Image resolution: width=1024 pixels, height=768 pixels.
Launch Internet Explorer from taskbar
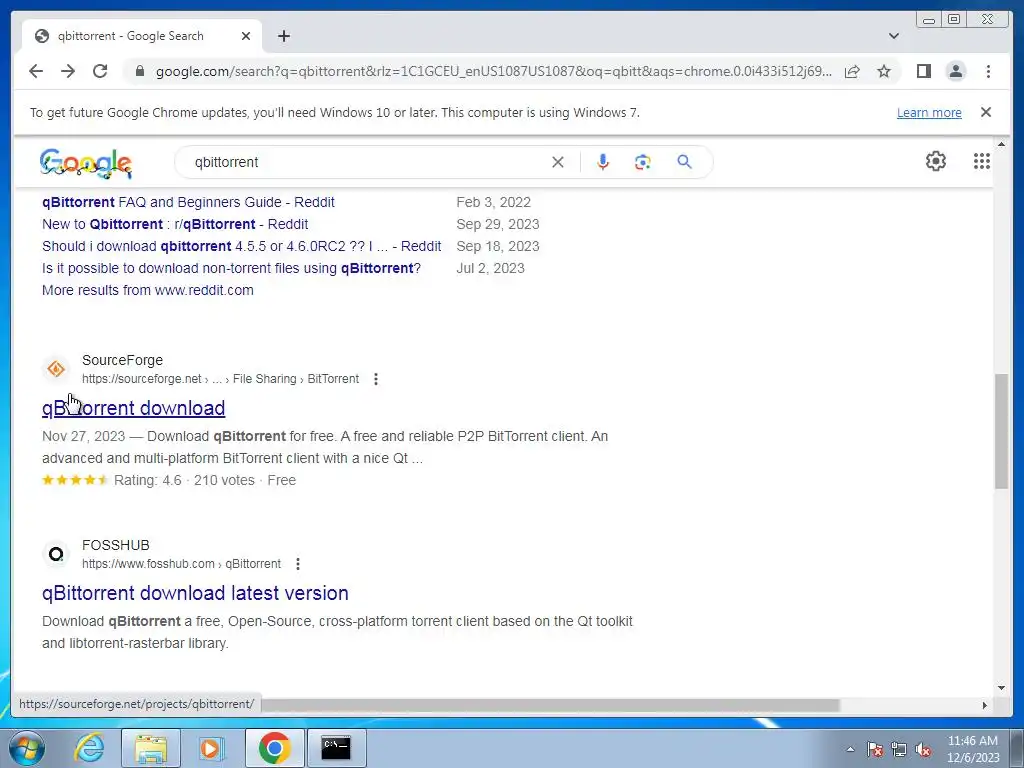(89, 748)
